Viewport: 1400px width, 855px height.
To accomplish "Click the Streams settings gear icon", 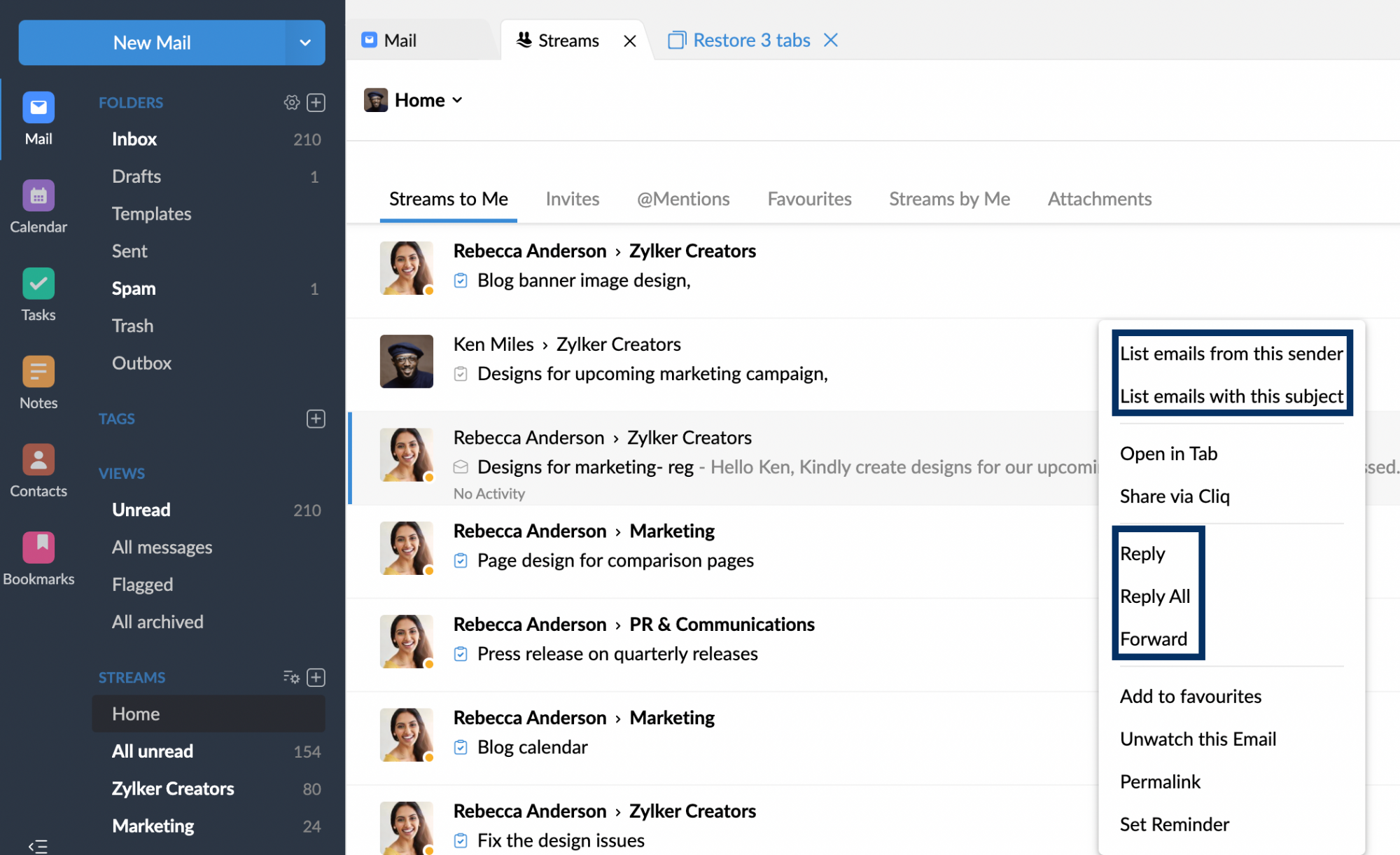I will tap(293, 677).
